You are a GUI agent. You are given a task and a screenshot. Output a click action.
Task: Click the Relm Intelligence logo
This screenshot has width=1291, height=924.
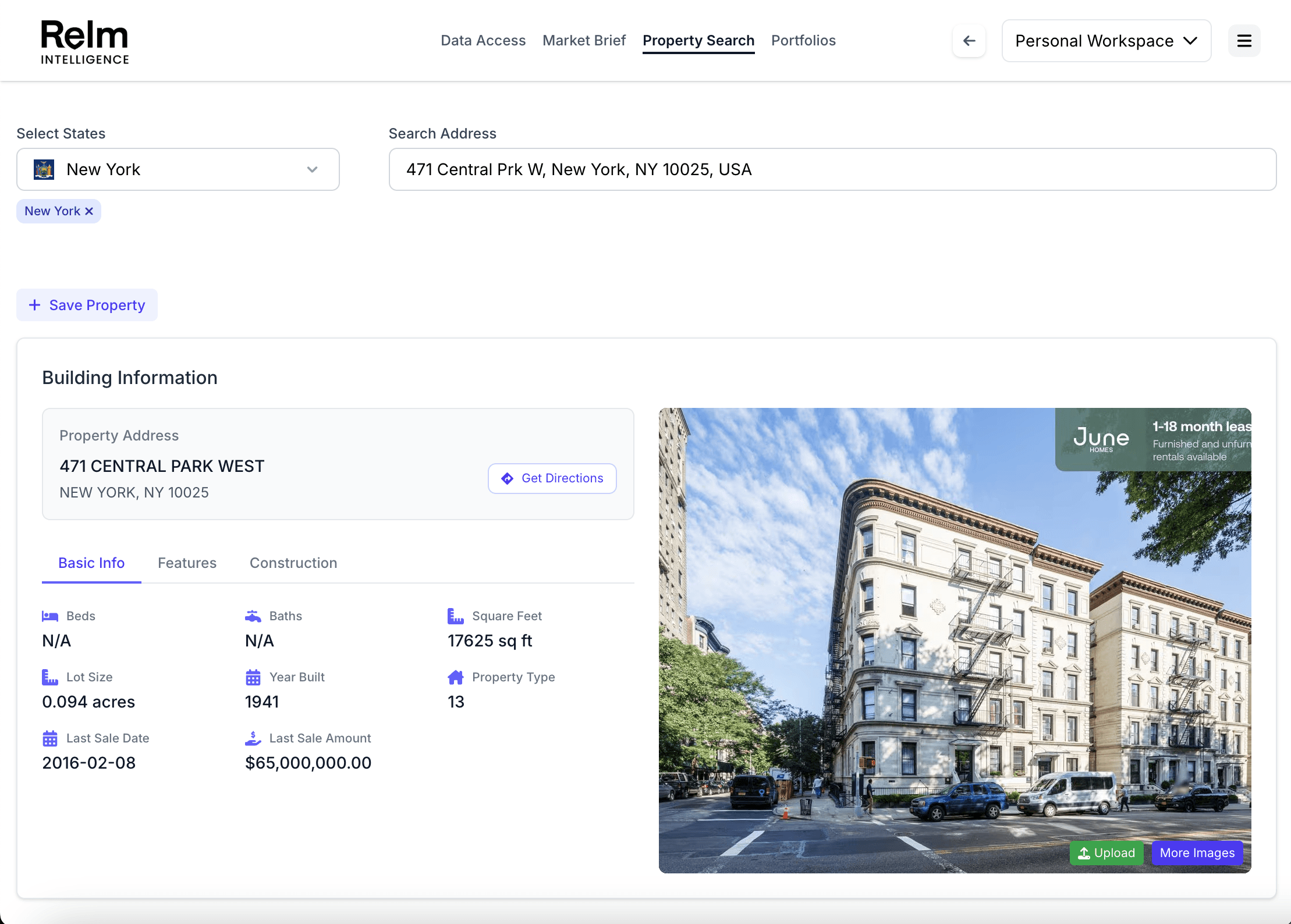(x=85, y=42)
